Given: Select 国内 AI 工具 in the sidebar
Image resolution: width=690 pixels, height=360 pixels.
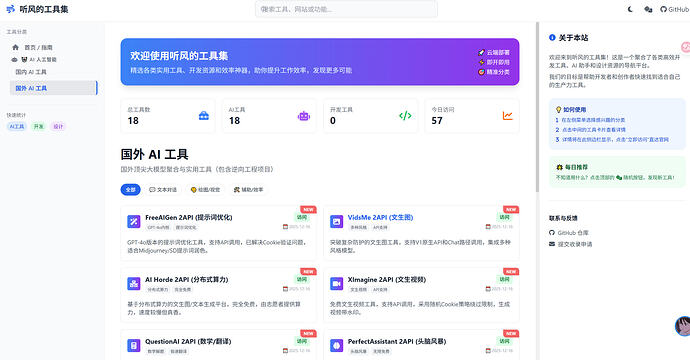Looking at the screenshot, I should 31,72.
